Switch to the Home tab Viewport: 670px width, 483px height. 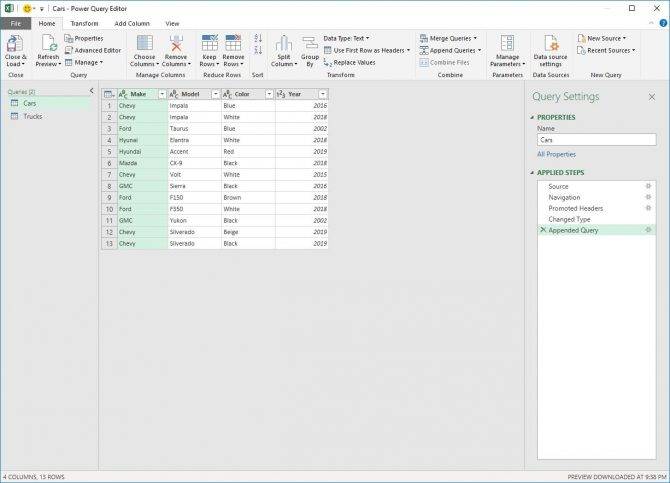point(47,24)
